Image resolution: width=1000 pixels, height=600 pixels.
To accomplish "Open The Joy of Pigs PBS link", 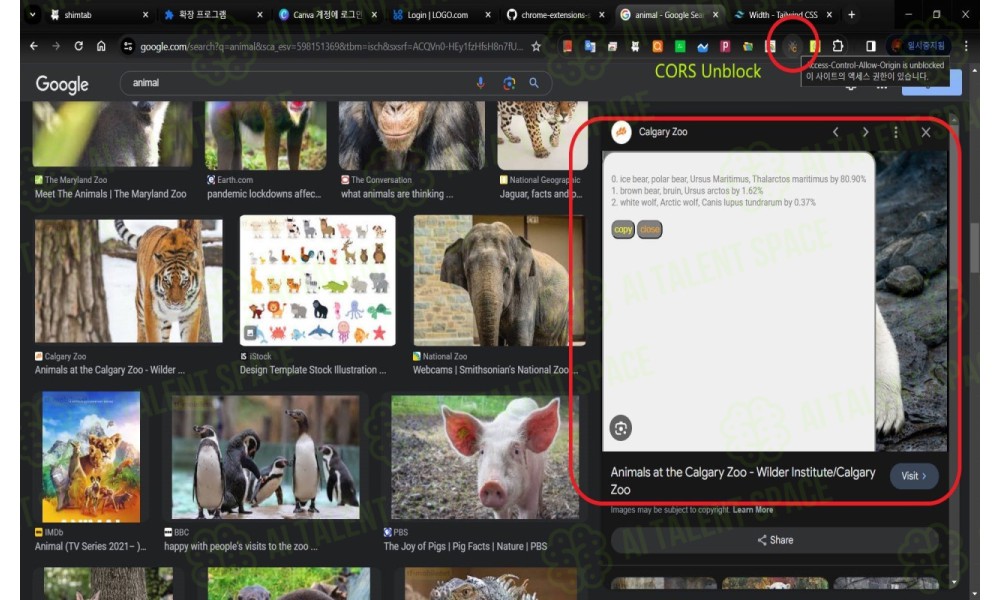I will [465, 546].
